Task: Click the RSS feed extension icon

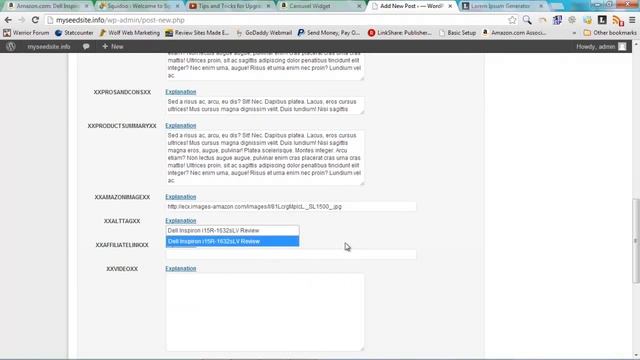Action: click(x=618, y=20)
